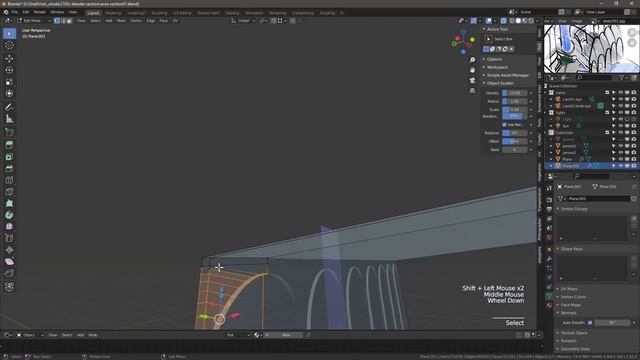Screen dimensions: 640x360
Task: Collapse the Active Tool panel
Action: point(496,29)
